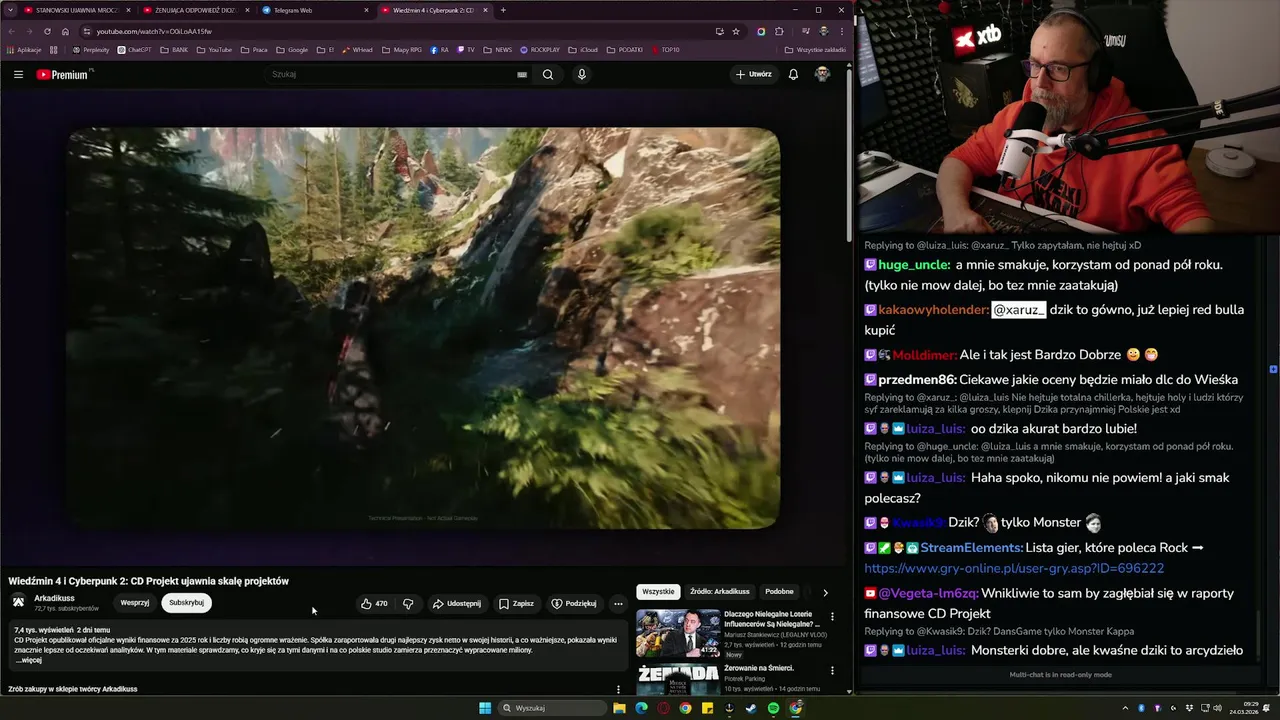The width and height of the screenshot is (1280, 720).
Task: Open the YouTube guide hamburger menu
Action: tap(18, 74)
